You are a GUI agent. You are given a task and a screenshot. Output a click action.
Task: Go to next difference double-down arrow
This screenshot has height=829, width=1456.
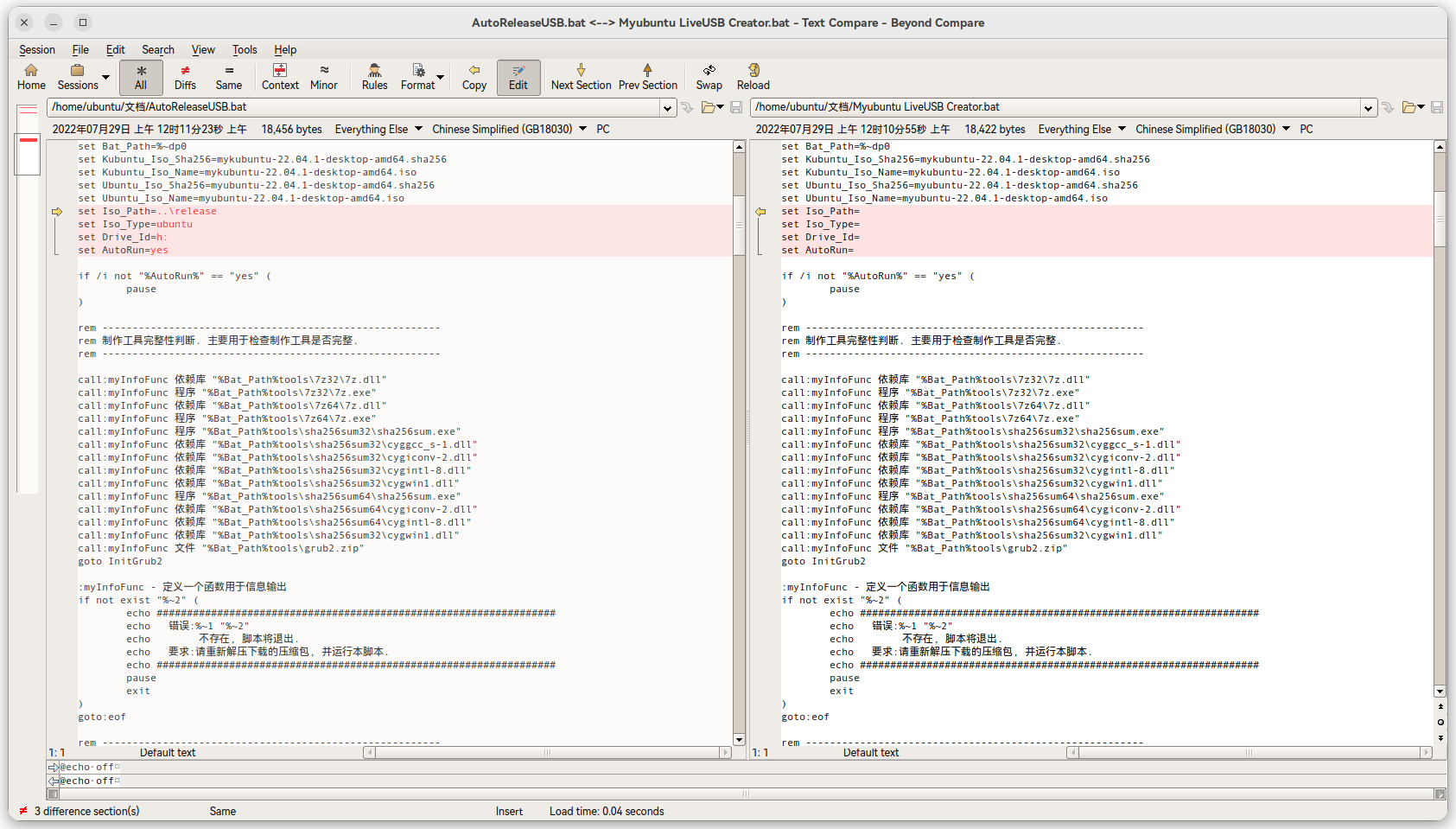(x=1440, y=737)
